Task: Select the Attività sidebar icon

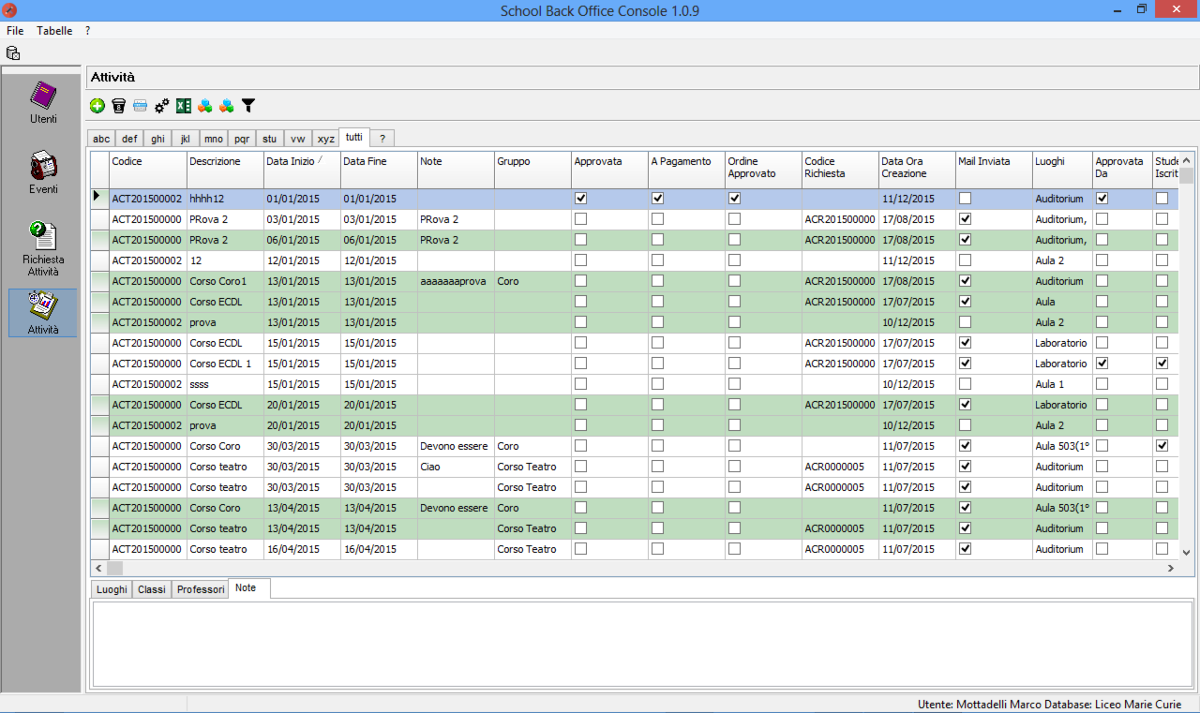Action: [x=43, y=312]
